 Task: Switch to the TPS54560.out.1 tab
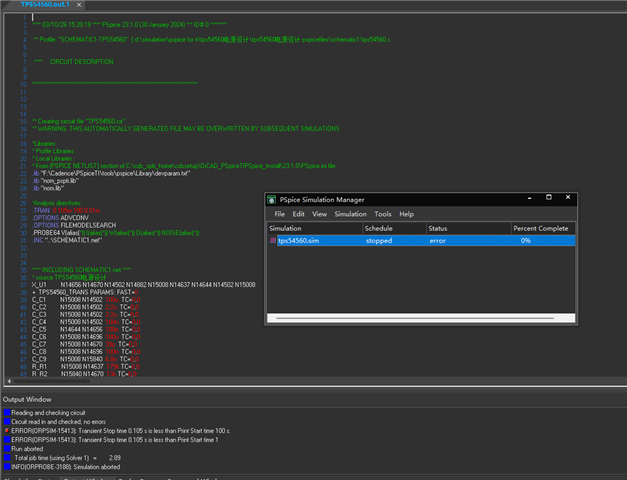click(x=45, y=4)
